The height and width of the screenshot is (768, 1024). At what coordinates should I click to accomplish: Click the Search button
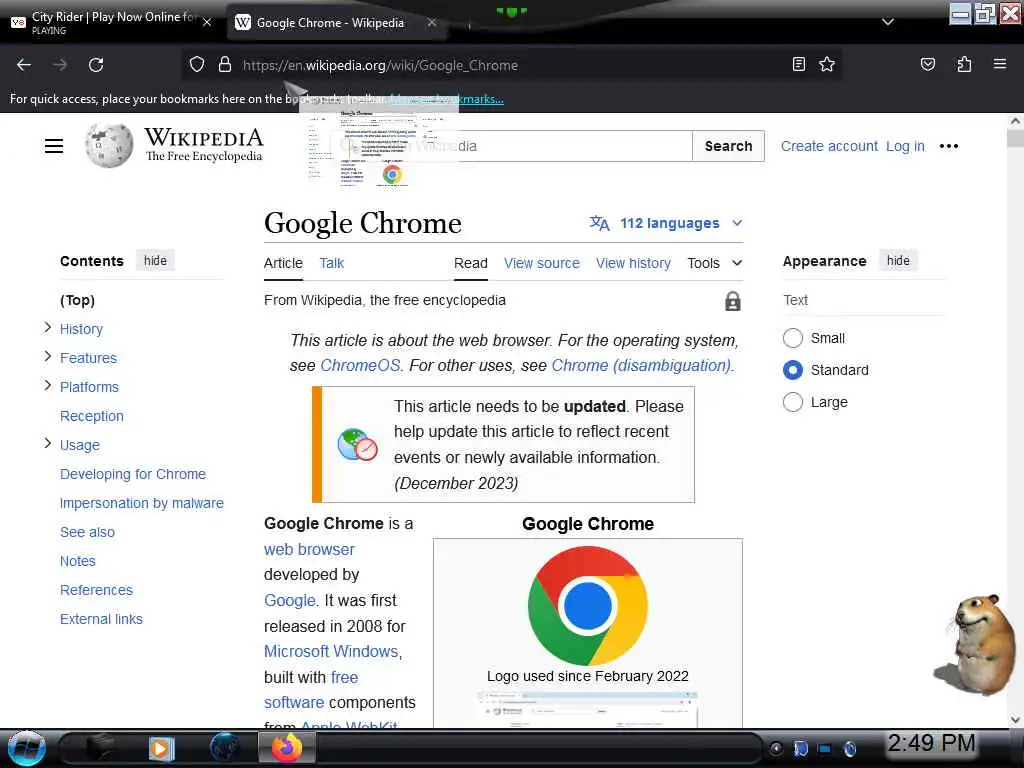pyautogui.click(x=728, y=146)
